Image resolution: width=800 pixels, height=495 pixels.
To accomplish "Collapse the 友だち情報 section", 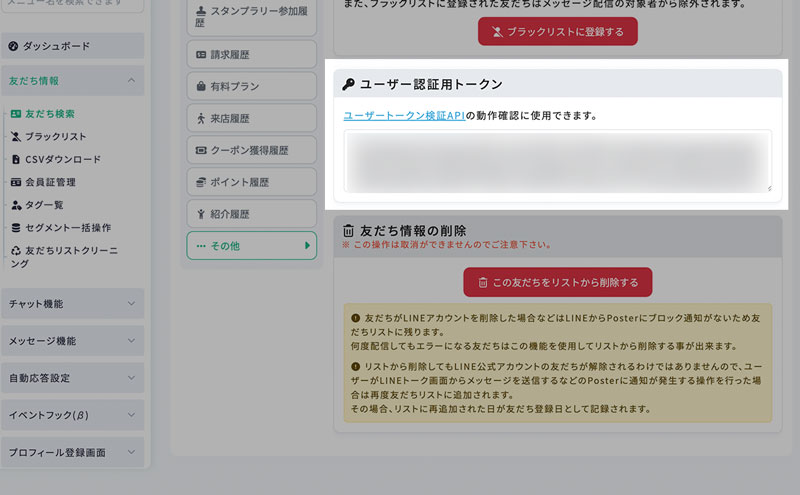I will 131,81.
